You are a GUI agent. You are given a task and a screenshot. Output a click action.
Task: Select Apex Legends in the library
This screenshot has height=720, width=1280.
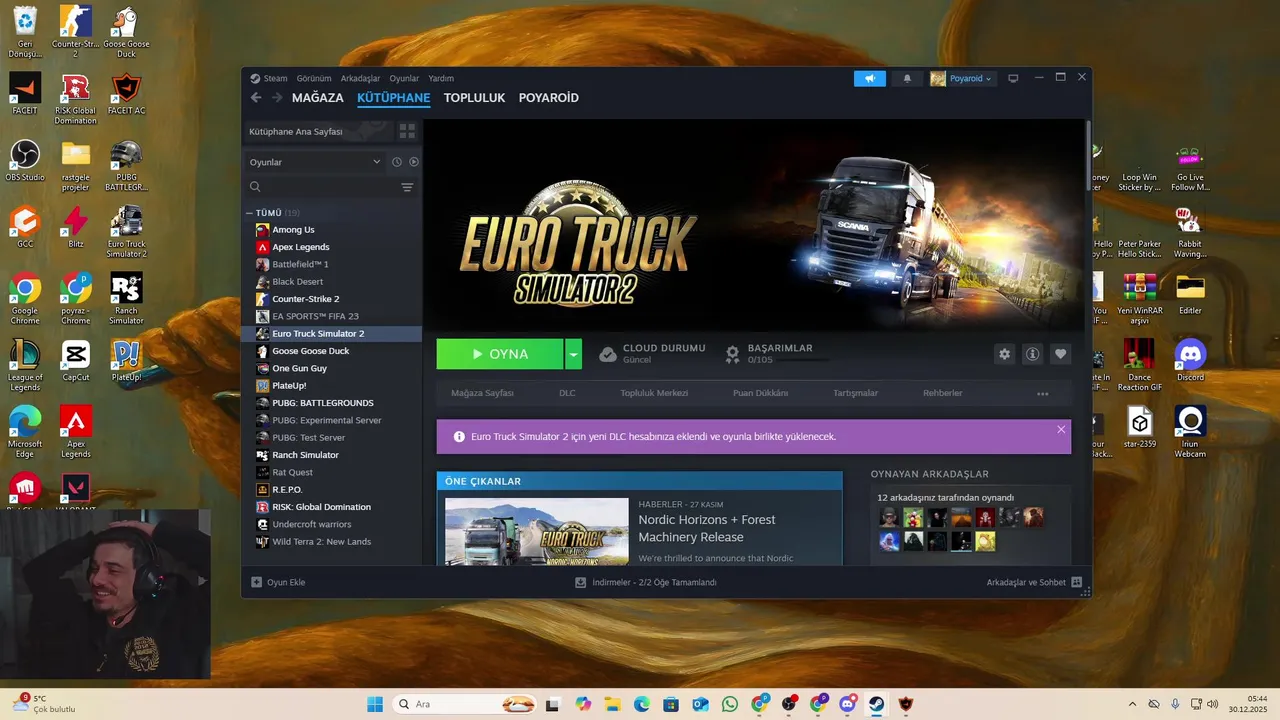332,247
